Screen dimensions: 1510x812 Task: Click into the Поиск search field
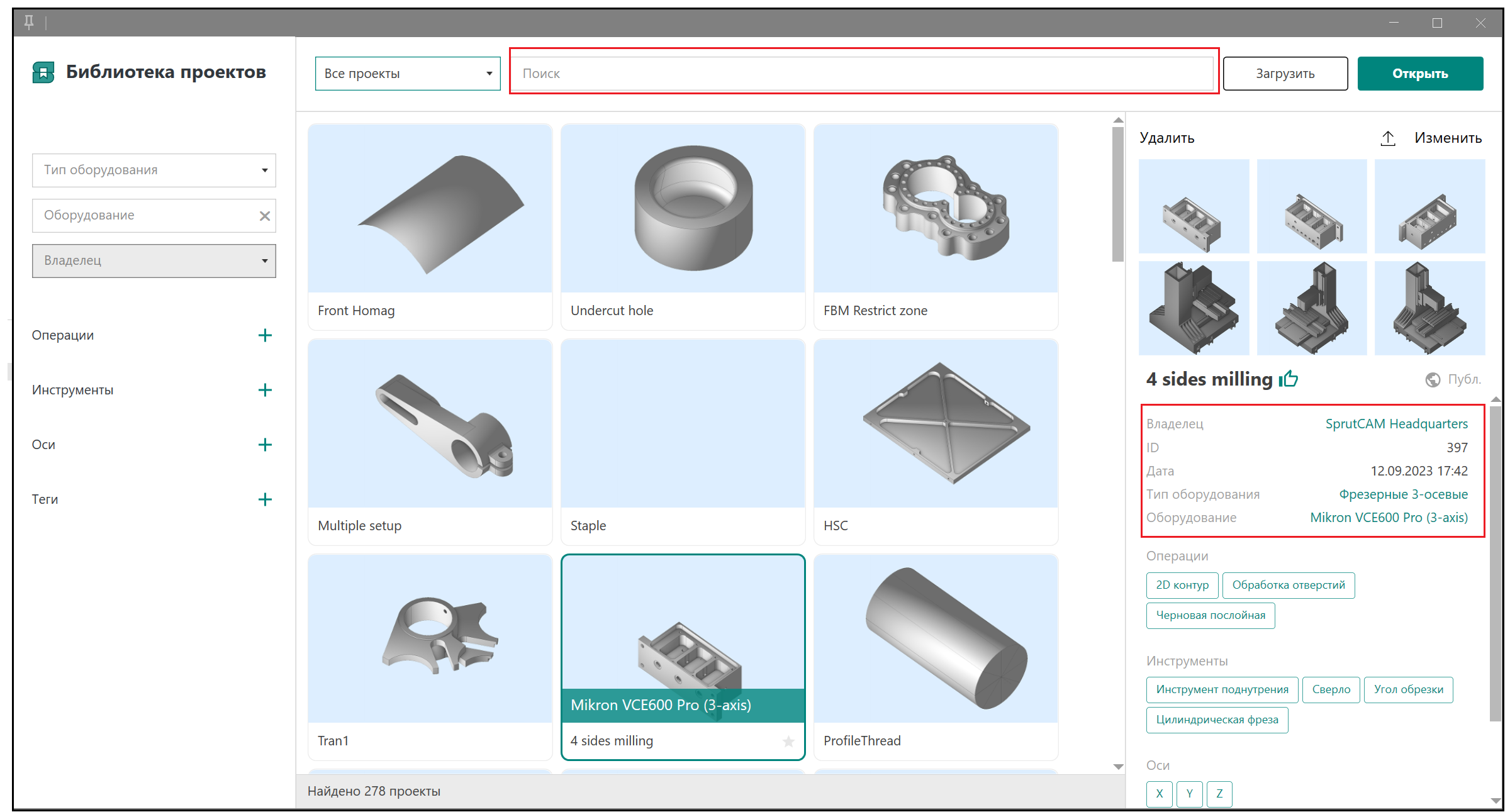862,74
